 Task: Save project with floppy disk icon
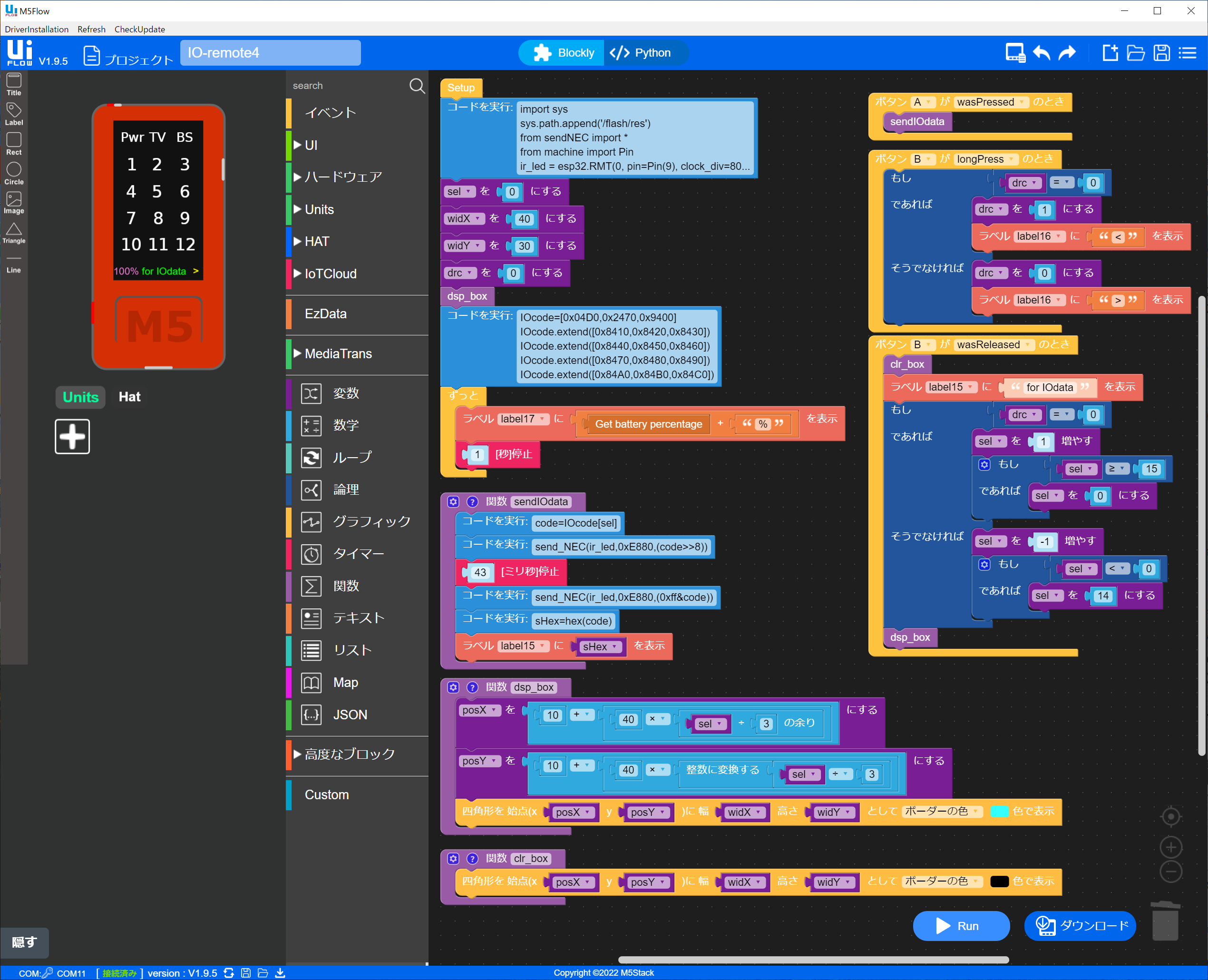tap(1162, 53)
